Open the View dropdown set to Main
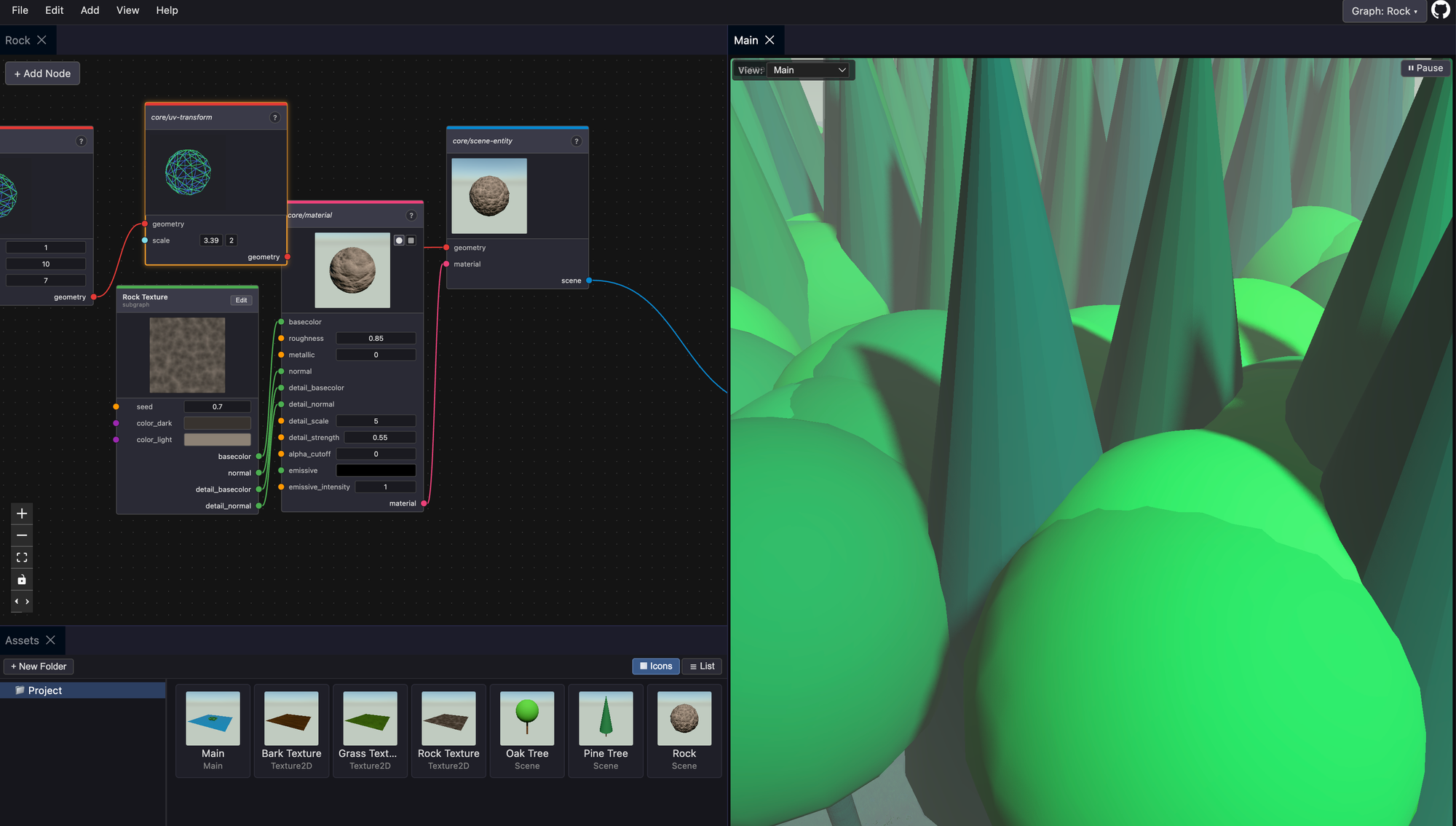The image size is (1456, 826). pos(810,70)
